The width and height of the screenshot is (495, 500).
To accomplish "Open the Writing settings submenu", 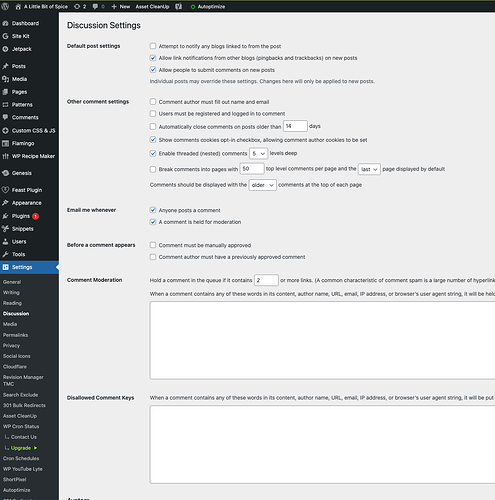I will coord(11,292).
